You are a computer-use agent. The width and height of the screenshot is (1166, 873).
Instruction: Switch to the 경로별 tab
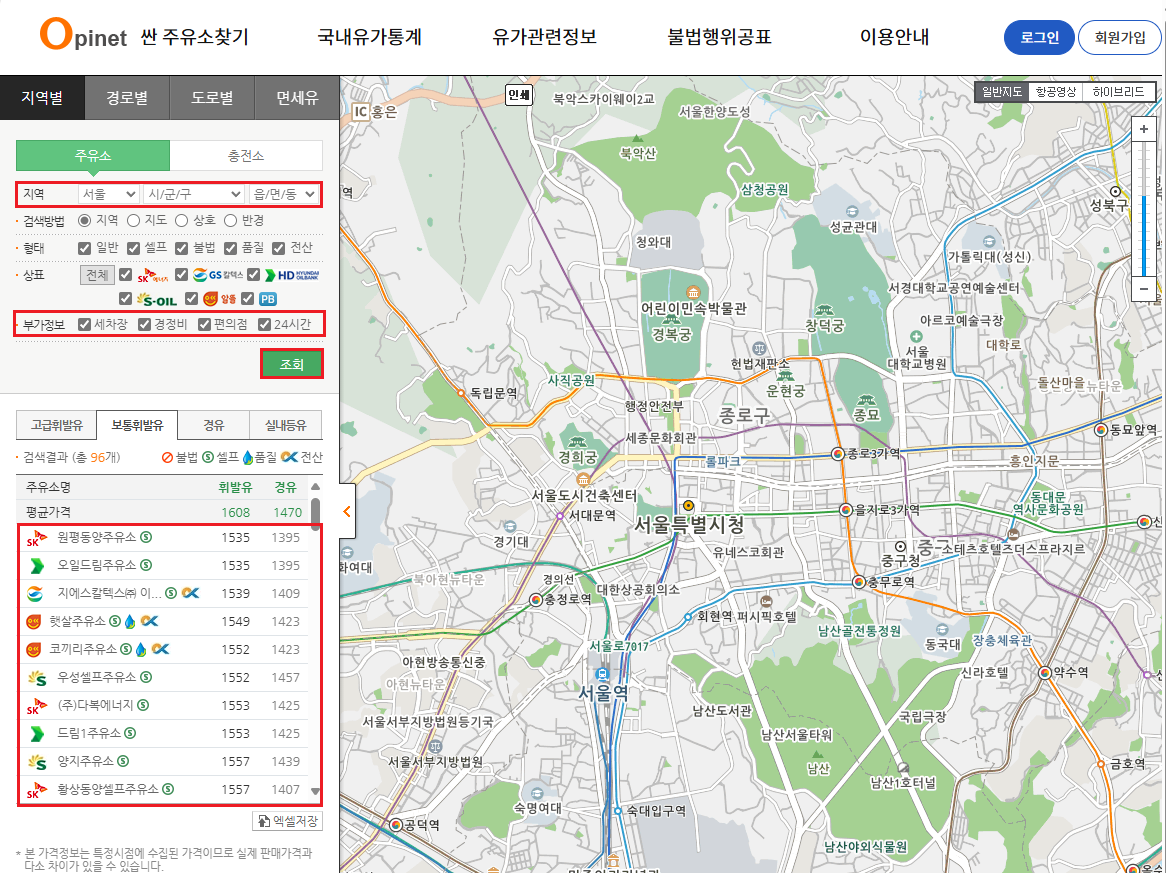[127, 97]
